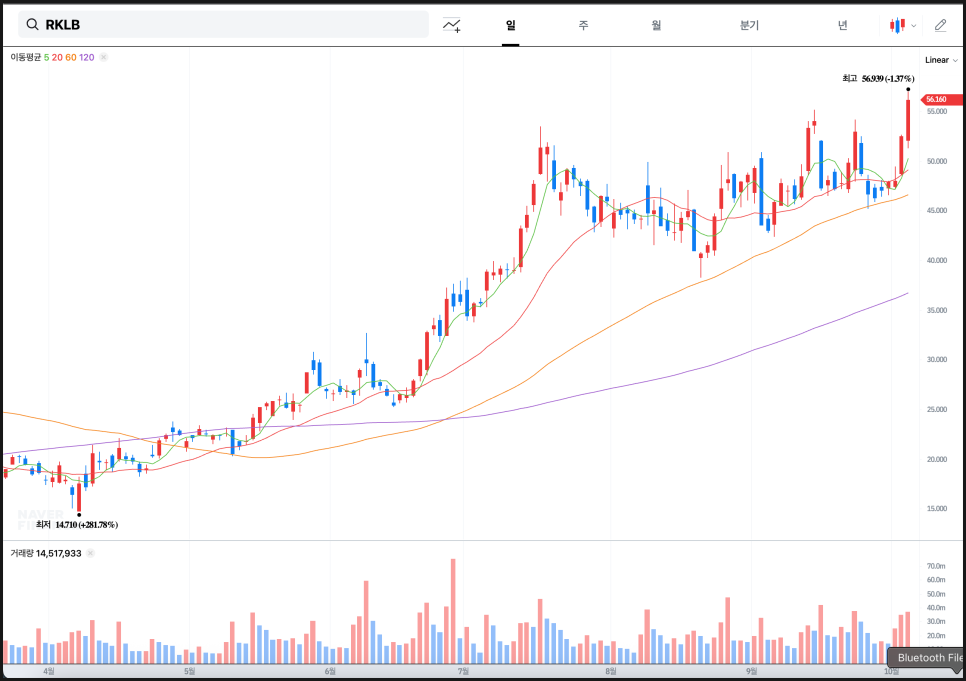This screenshot has height=681, width=966.
Task: Click the 5-period moving average label
Action: (46, 57)
